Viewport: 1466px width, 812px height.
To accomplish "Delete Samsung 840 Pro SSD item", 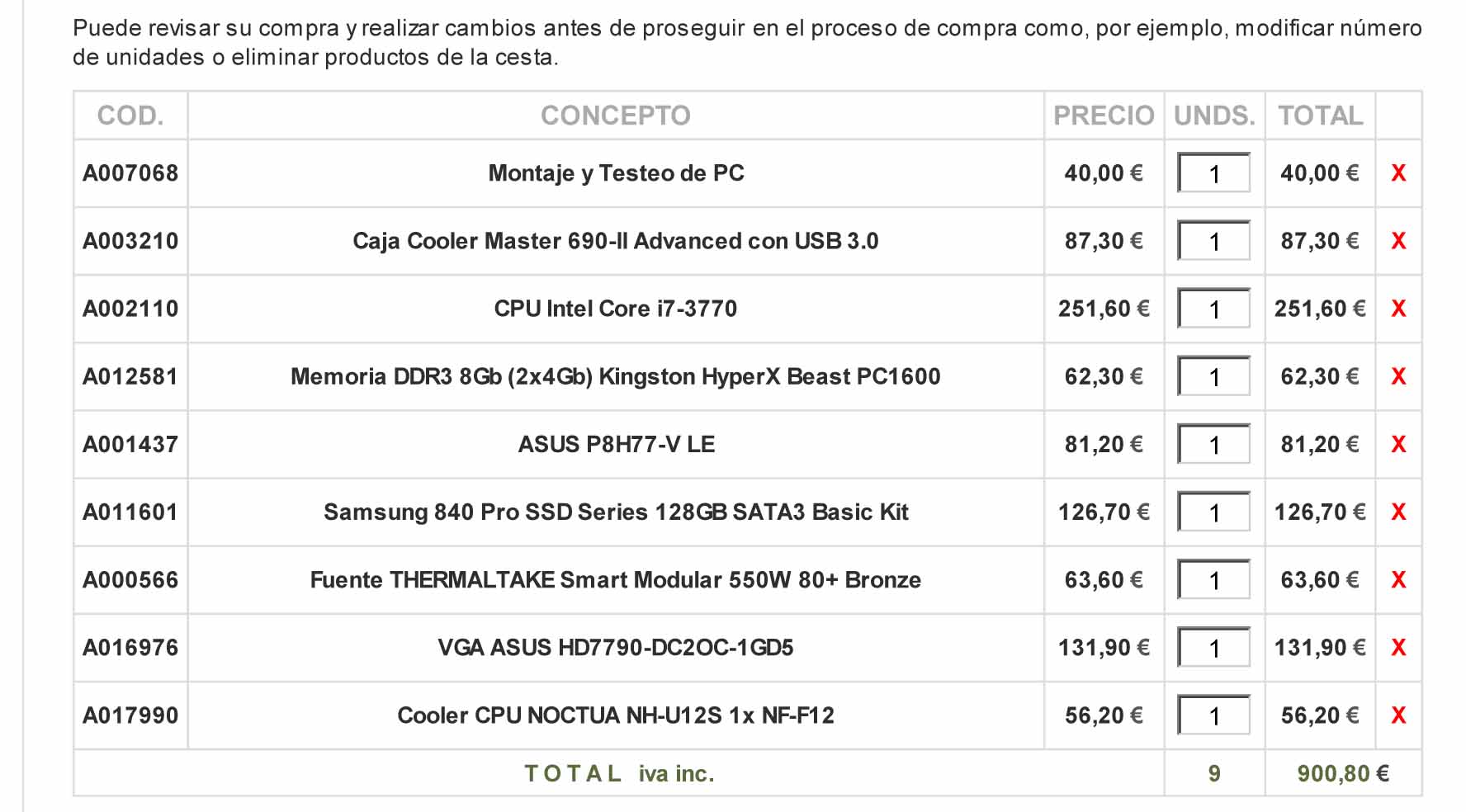I will coord(1398,512).
